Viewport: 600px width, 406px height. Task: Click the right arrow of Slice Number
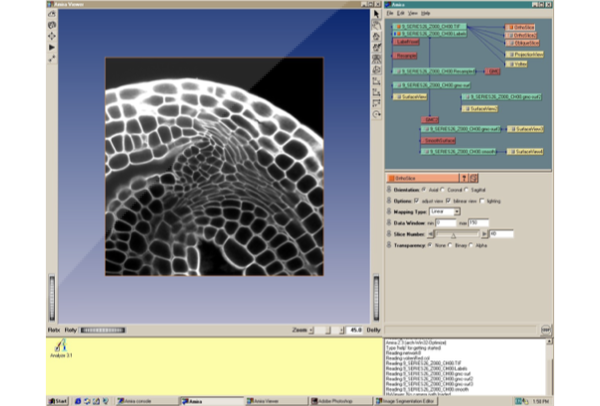(485, 234)
